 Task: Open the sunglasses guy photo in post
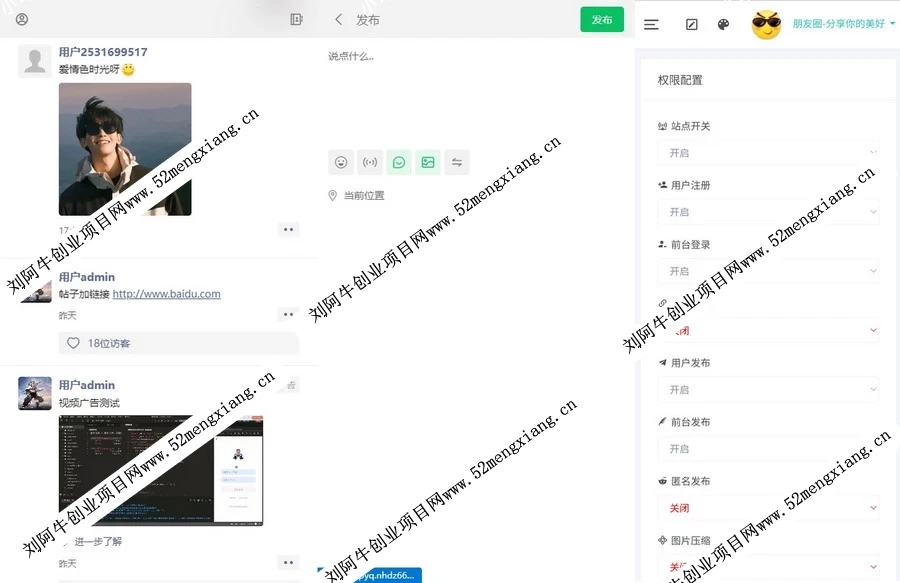[x=125, y=149]
